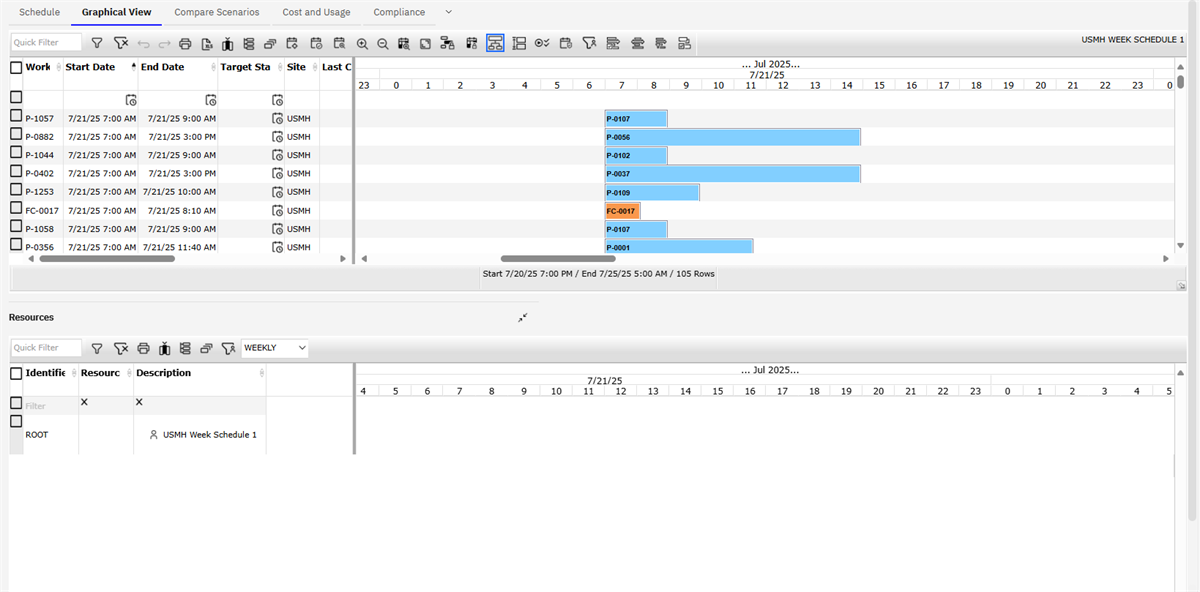Screen dimensions: 1200x592
Task: Check the Work column header checkbox
Action: coord(14,67)
